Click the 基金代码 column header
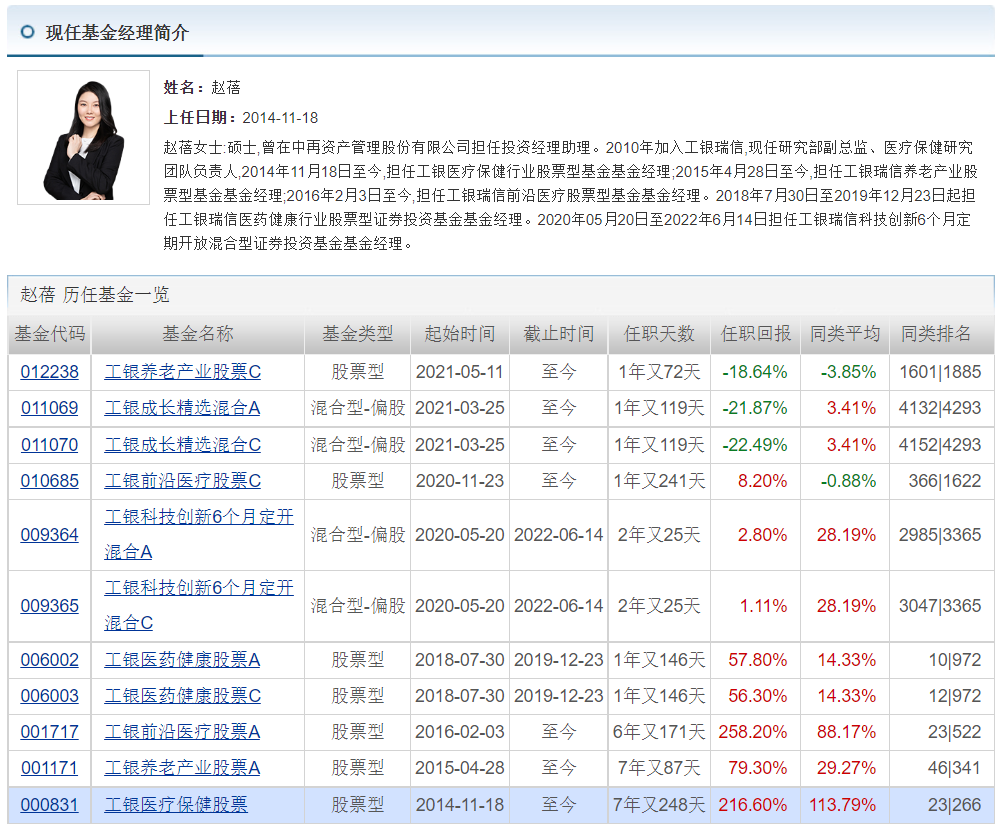The height and width of the screenshot is (829, 1001). [x=48, y=336]
